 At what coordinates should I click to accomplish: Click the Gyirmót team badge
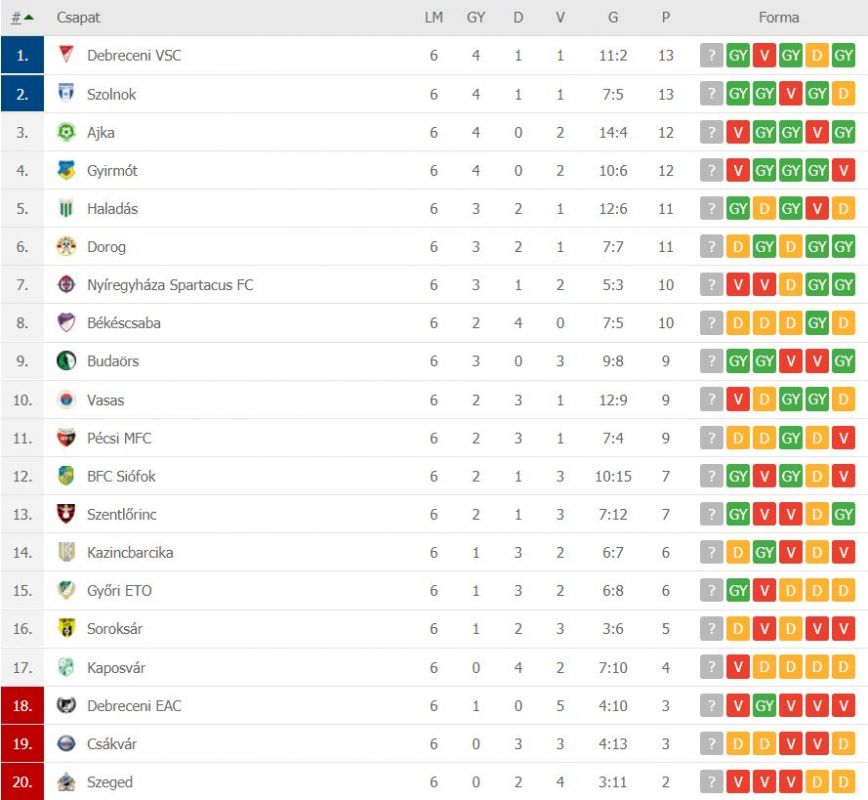point(66,170)
